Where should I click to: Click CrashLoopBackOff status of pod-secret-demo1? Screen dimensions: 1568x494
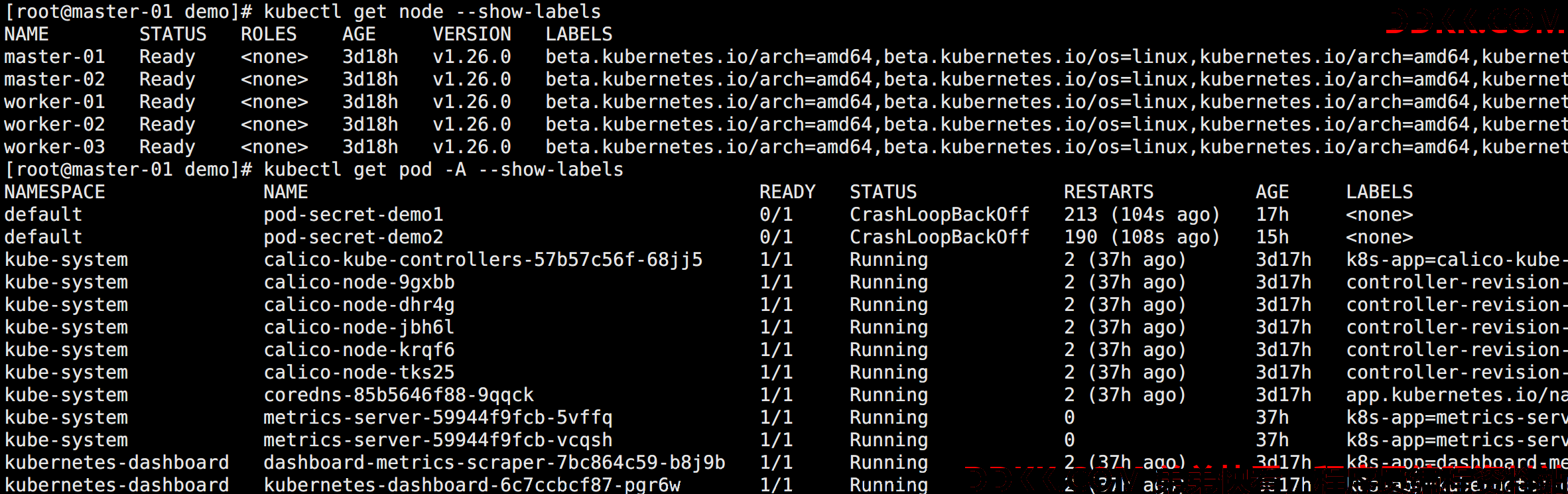(x=939, y=215)
